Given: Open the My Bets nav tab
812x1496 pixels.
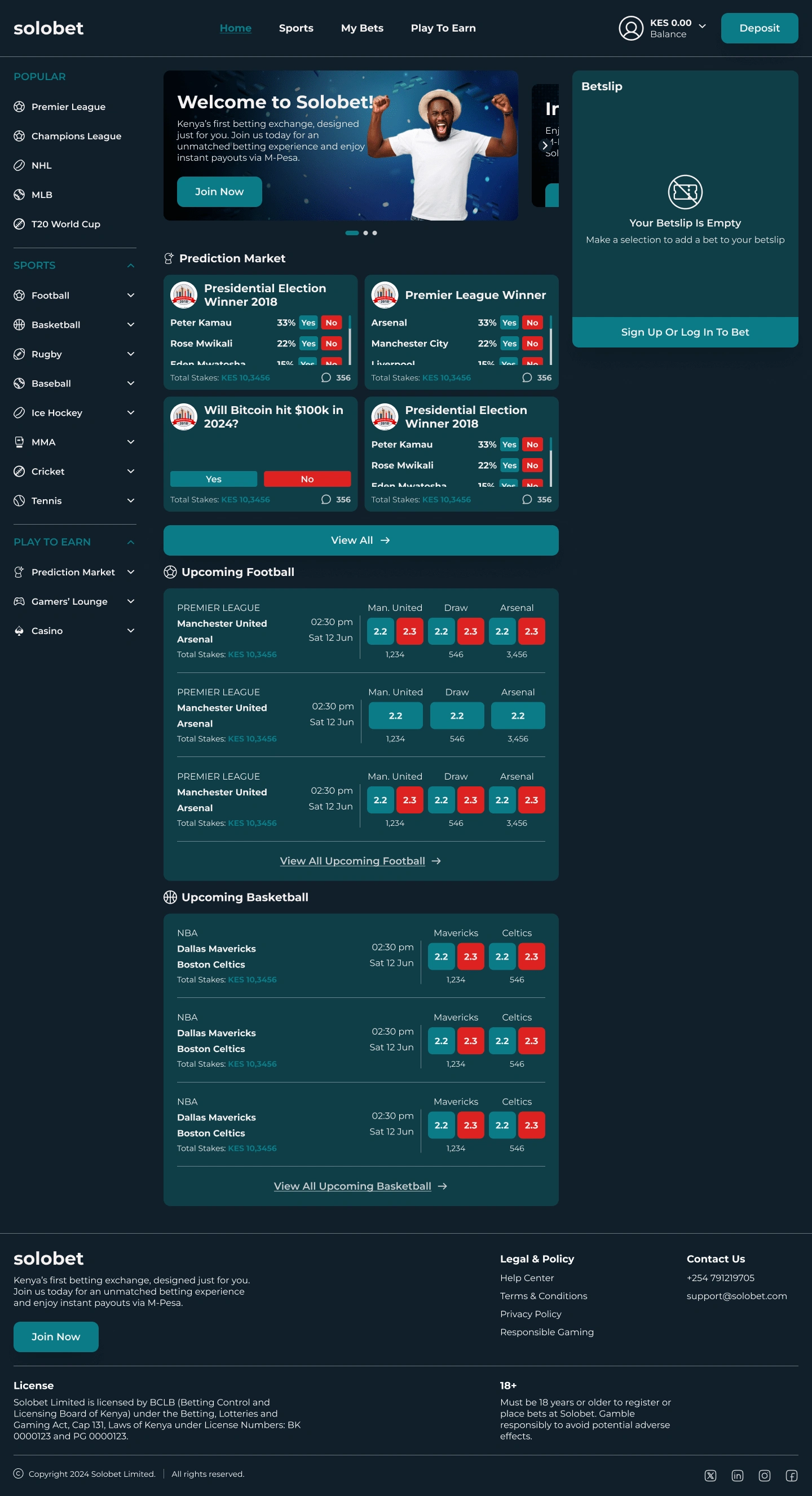Looking at the screenshot, I should pyautogui.click(x=362, y=28).
